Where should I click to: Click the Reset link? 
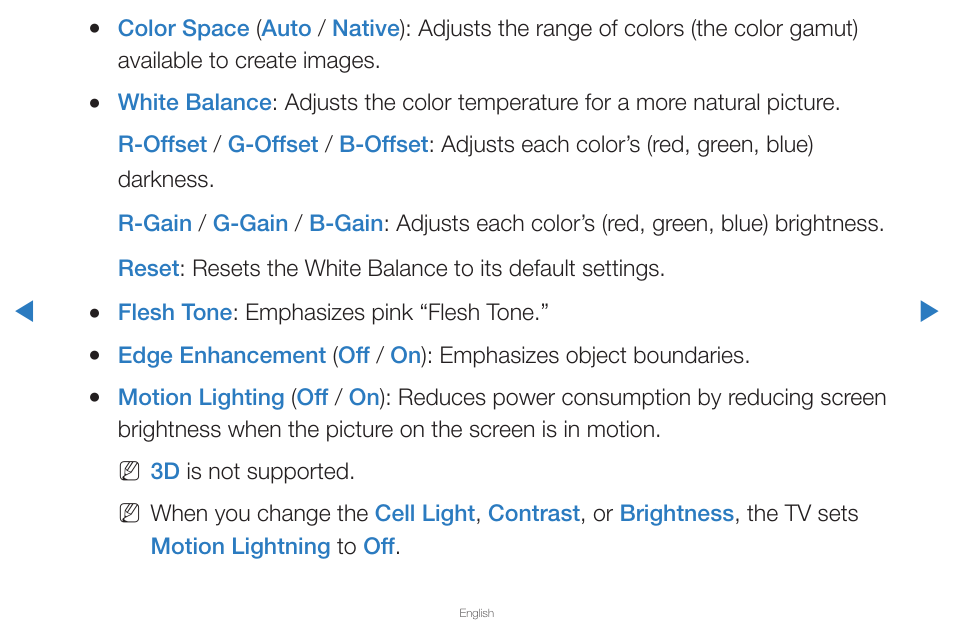click(x=148, y=268)
